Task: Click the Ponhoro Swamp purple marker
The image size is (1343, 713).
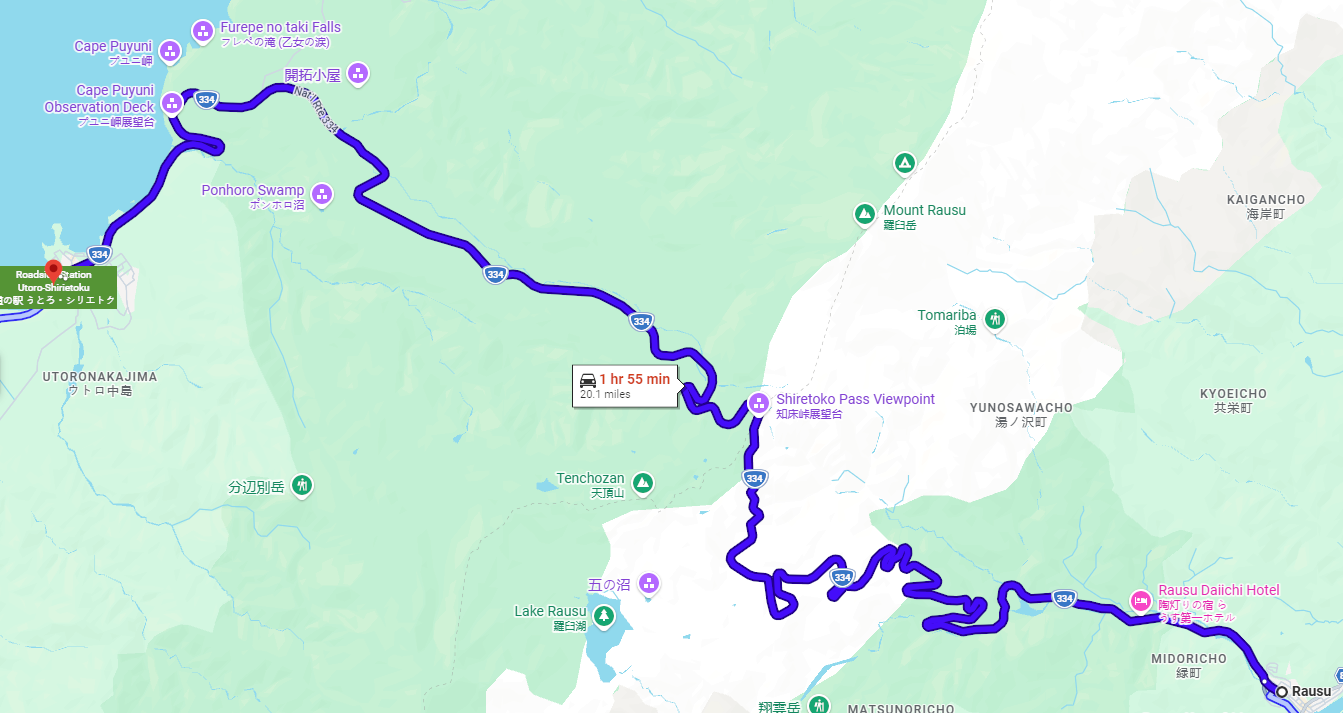Action: point(321,194)
